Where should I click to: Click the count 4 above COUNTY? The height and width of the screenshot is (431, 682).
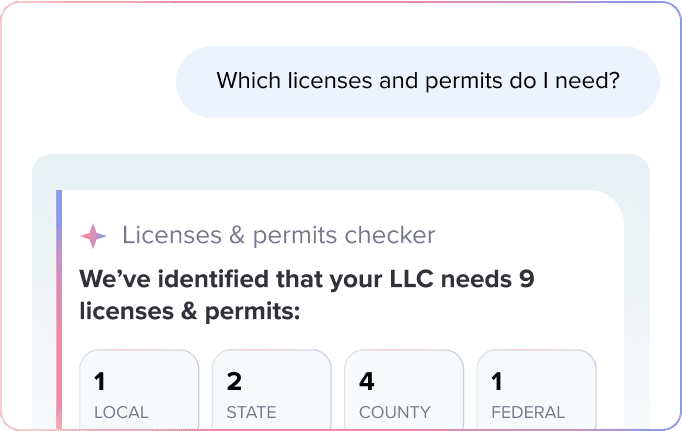[368, 380]
